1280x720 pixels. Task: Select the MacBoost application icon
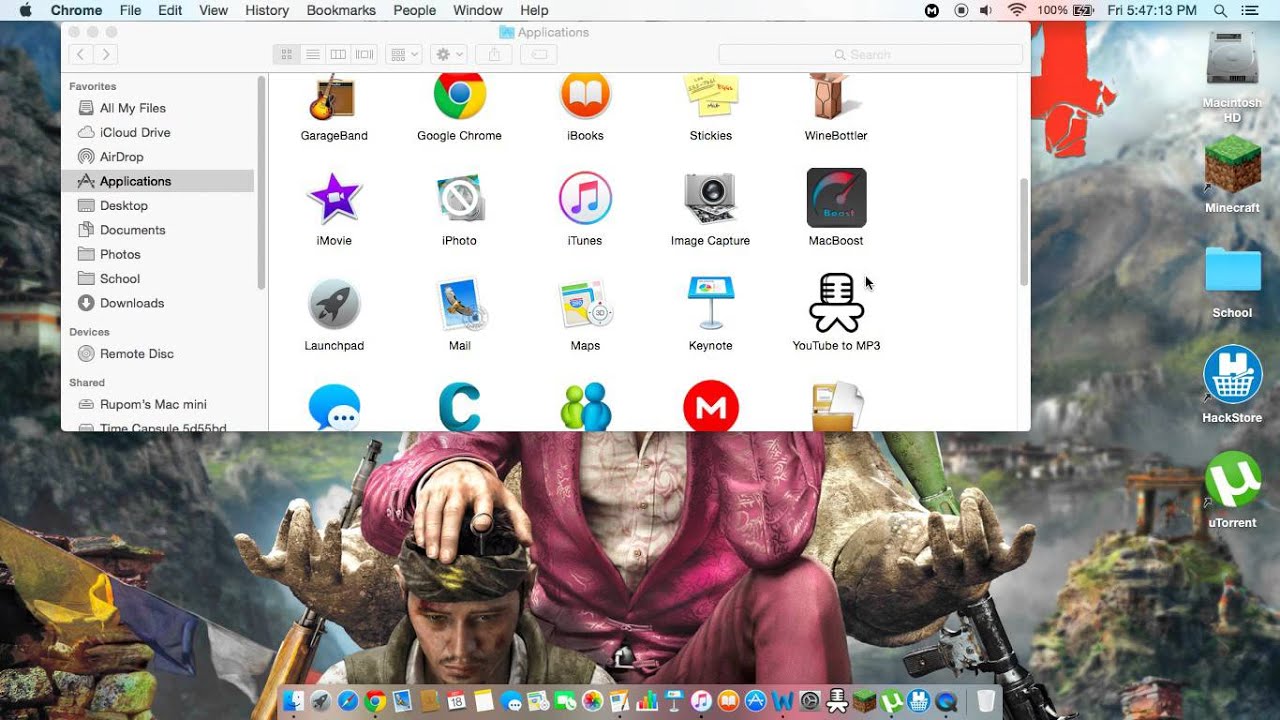tap(836, 198)
